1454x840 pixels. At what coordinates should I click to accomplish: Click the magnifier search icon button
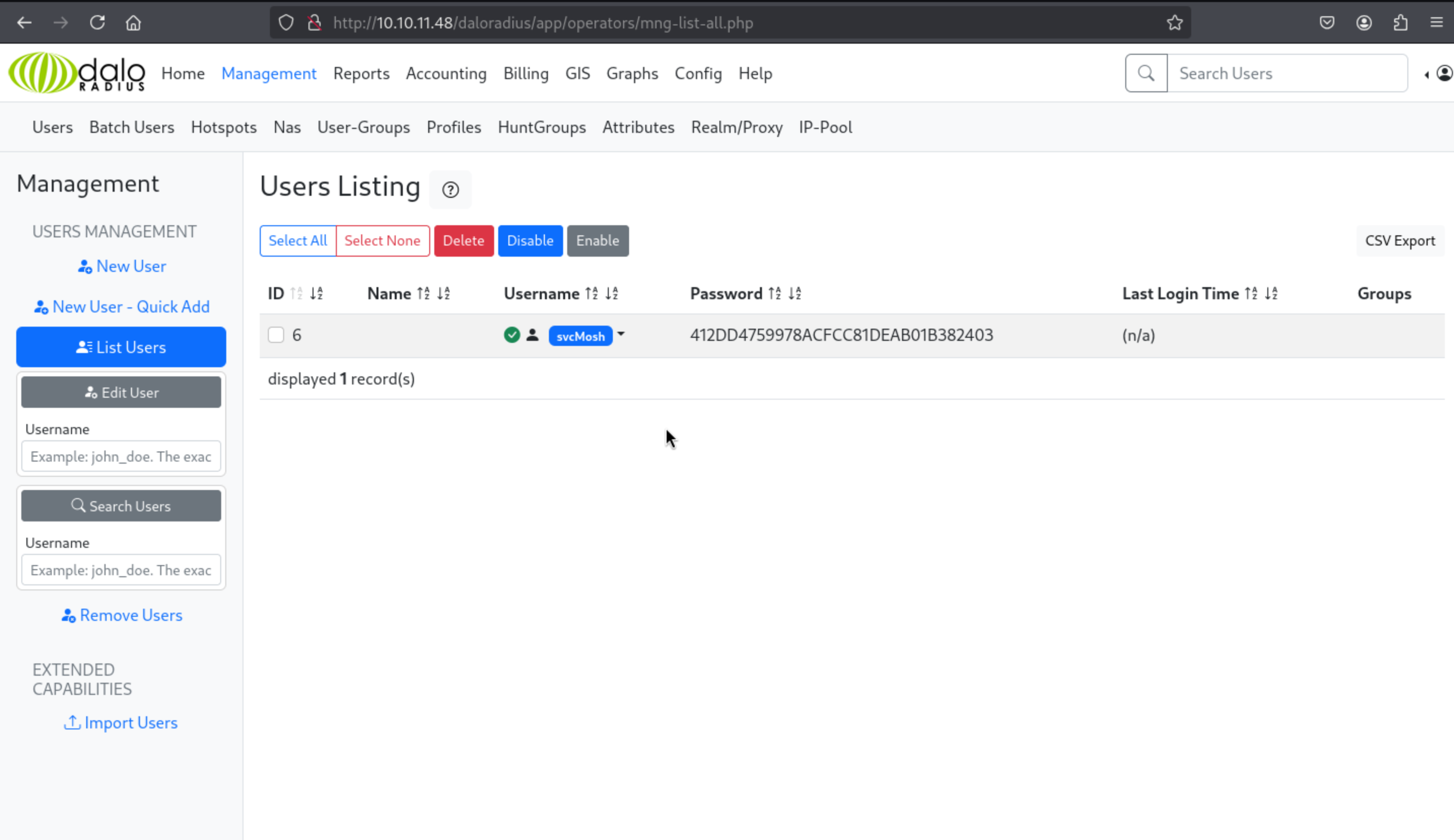(1146, 73)
